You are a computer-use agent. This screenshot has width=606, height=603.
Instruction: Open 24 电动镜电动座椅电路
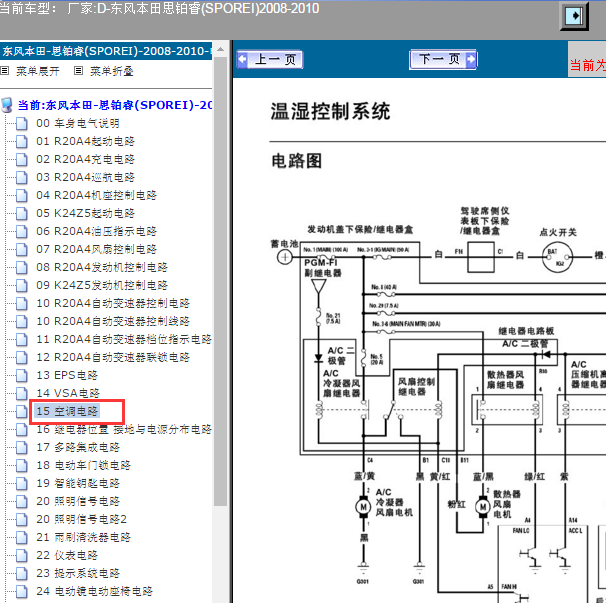(x=94, y=591)
